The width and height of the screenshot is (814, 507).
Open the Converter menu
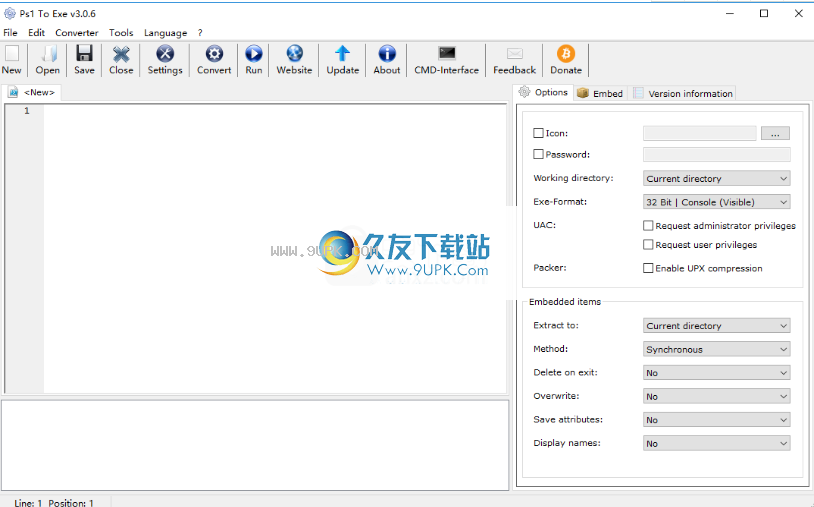click(77, 33)
